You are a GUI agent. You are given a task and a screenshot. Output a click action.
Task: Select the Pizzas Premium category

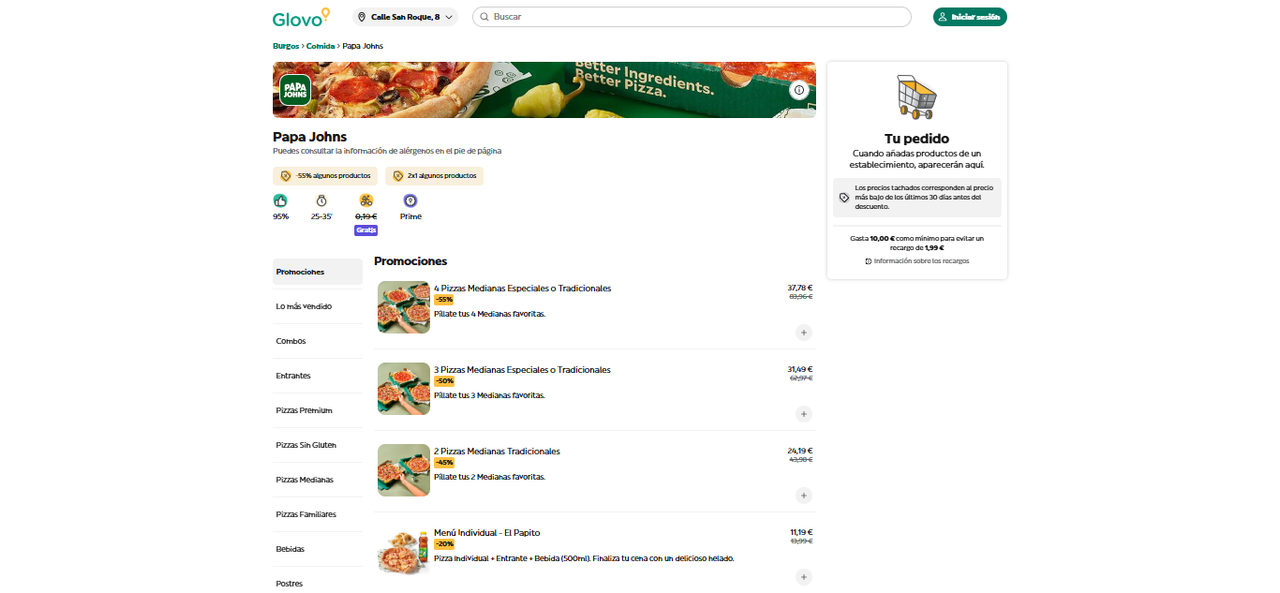click(317, 410)
